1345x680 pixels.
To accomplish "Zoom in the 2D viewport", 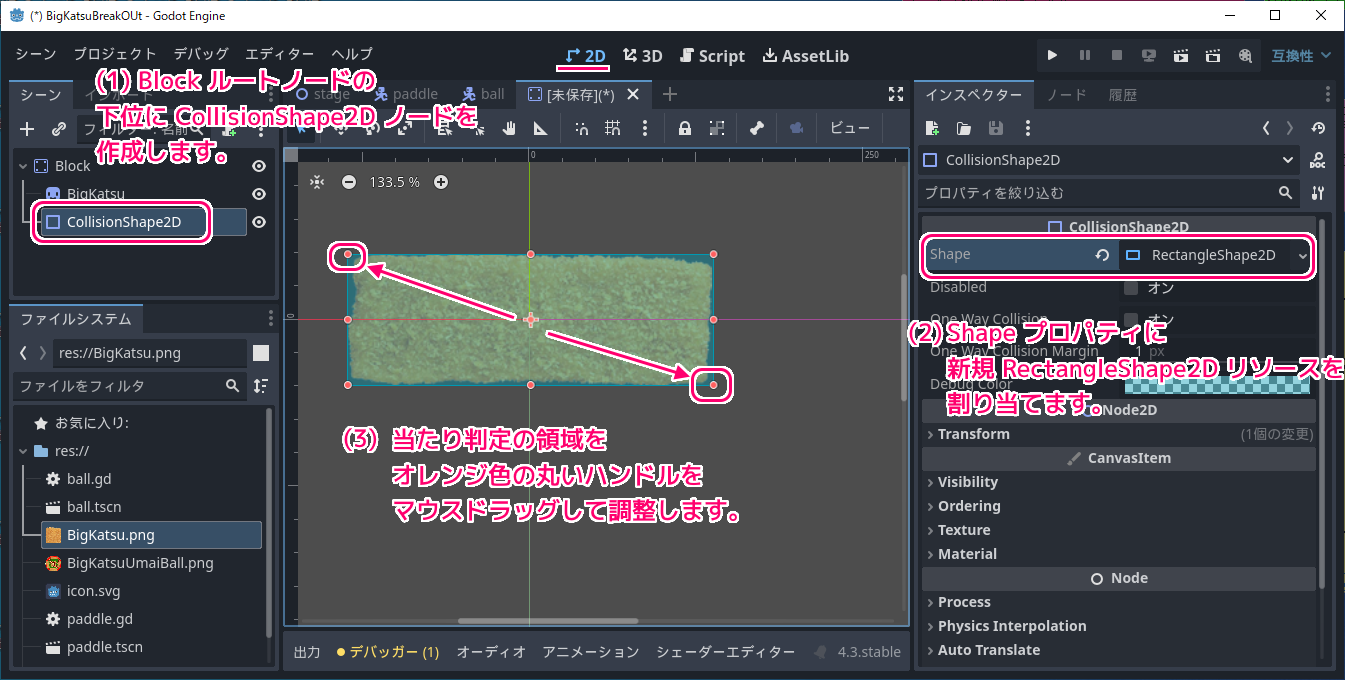I will pos(441,182).
